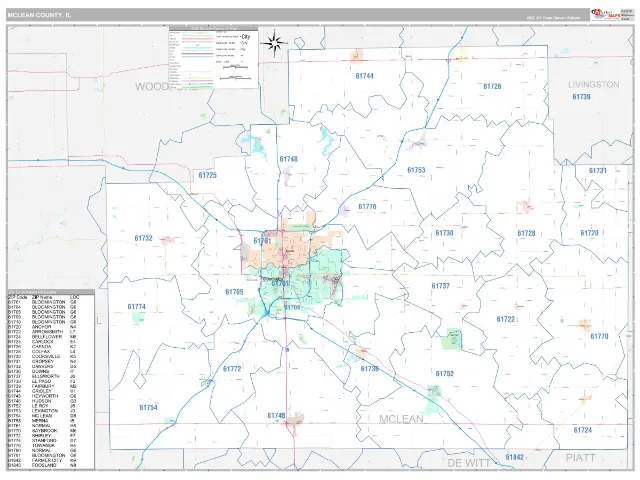Select the HUDSON row in ZIP index
Viewport: 640px width, 480px height.
click(x=42, y=401)
